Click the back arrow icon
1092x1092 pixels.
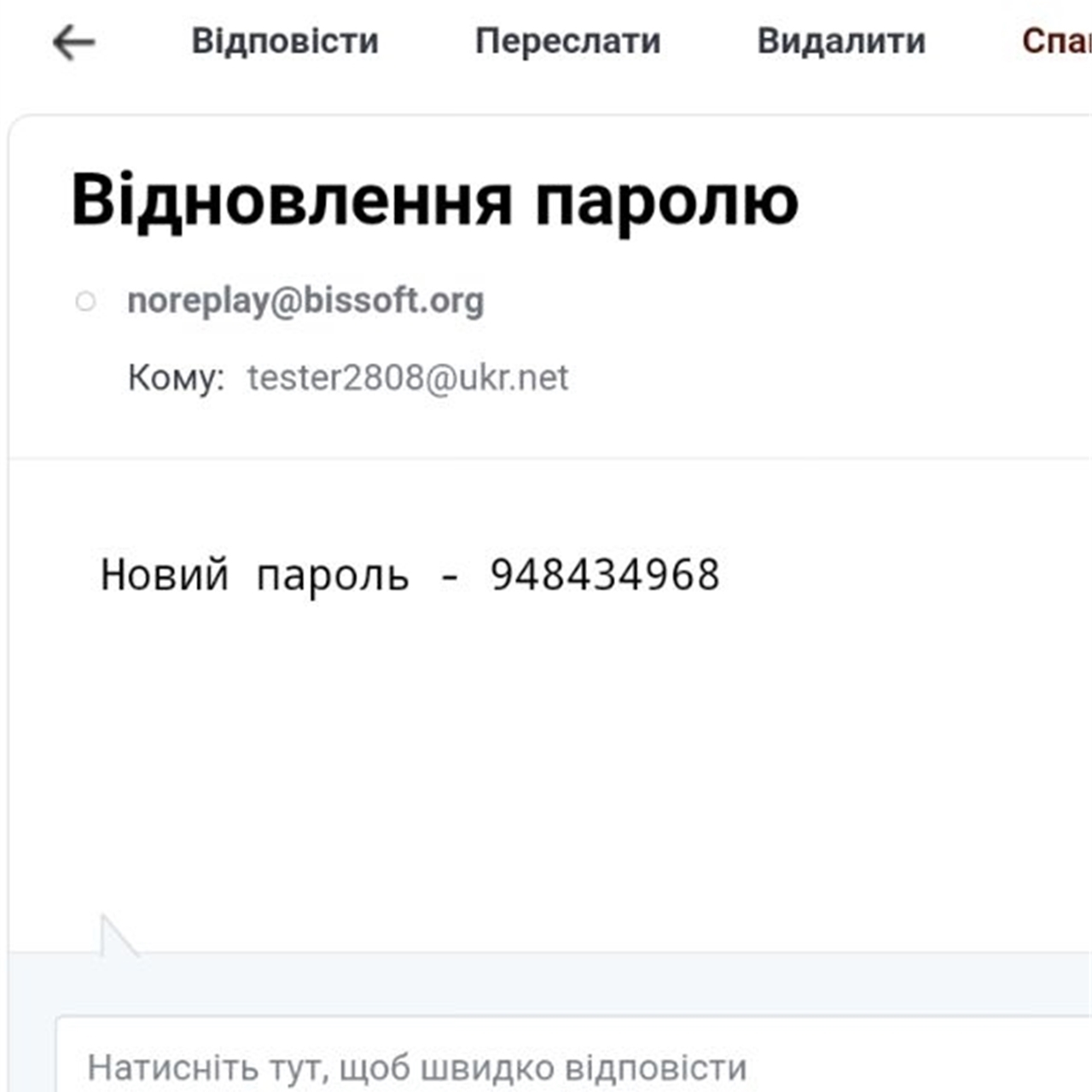point(73,42)
